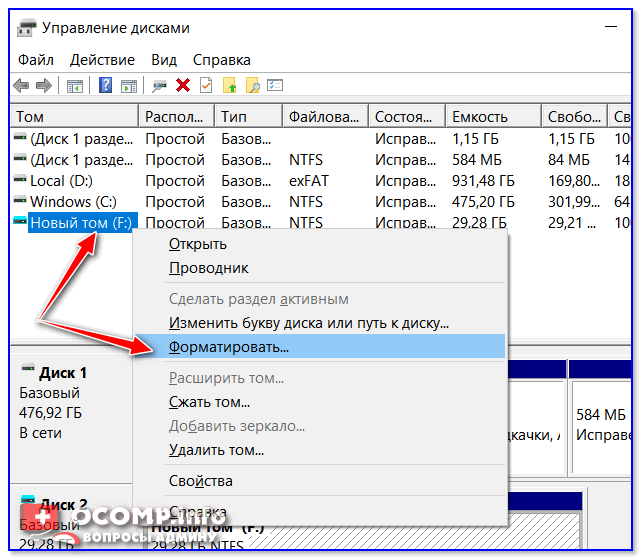
Task: Click the 84 МБ free space cell
Action: pos(569,160)
